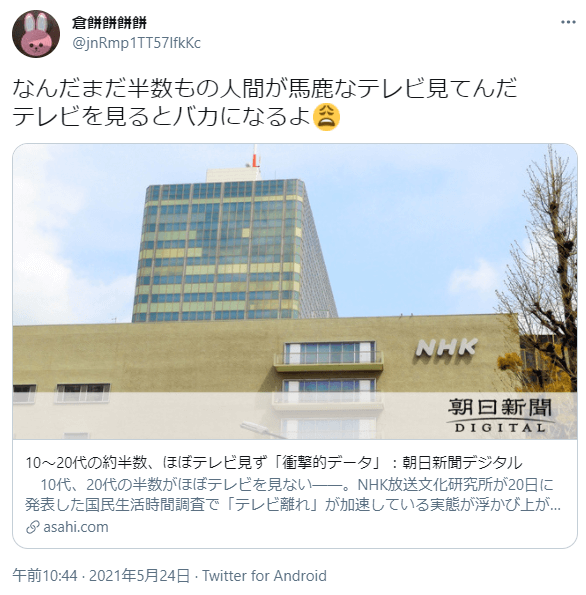Open article headline 10〜20代の約半数
Screen dimensions: 586x595
coord(274,463)
